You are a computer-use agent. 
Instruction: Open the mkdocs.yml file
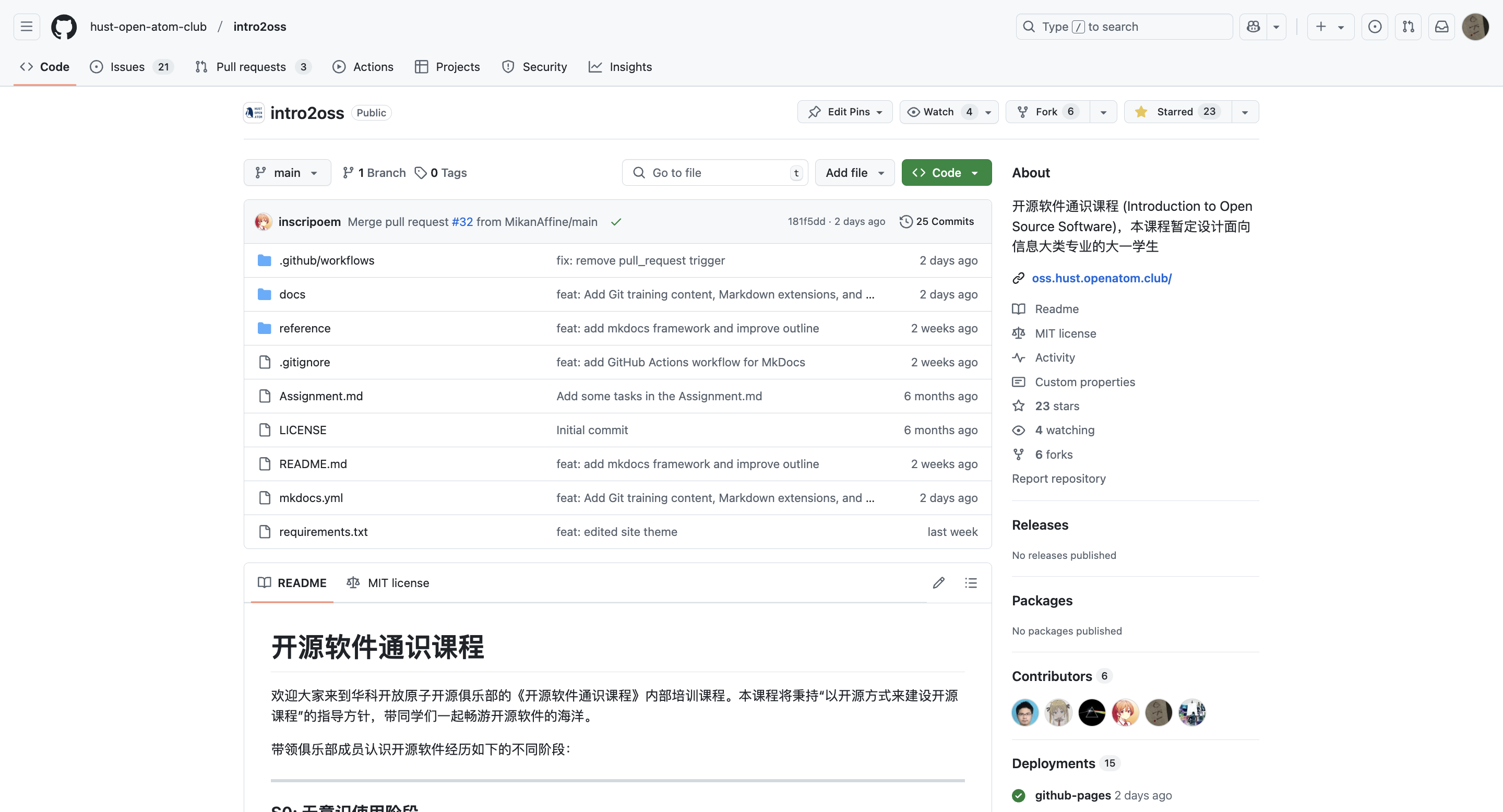click(311, 497)
